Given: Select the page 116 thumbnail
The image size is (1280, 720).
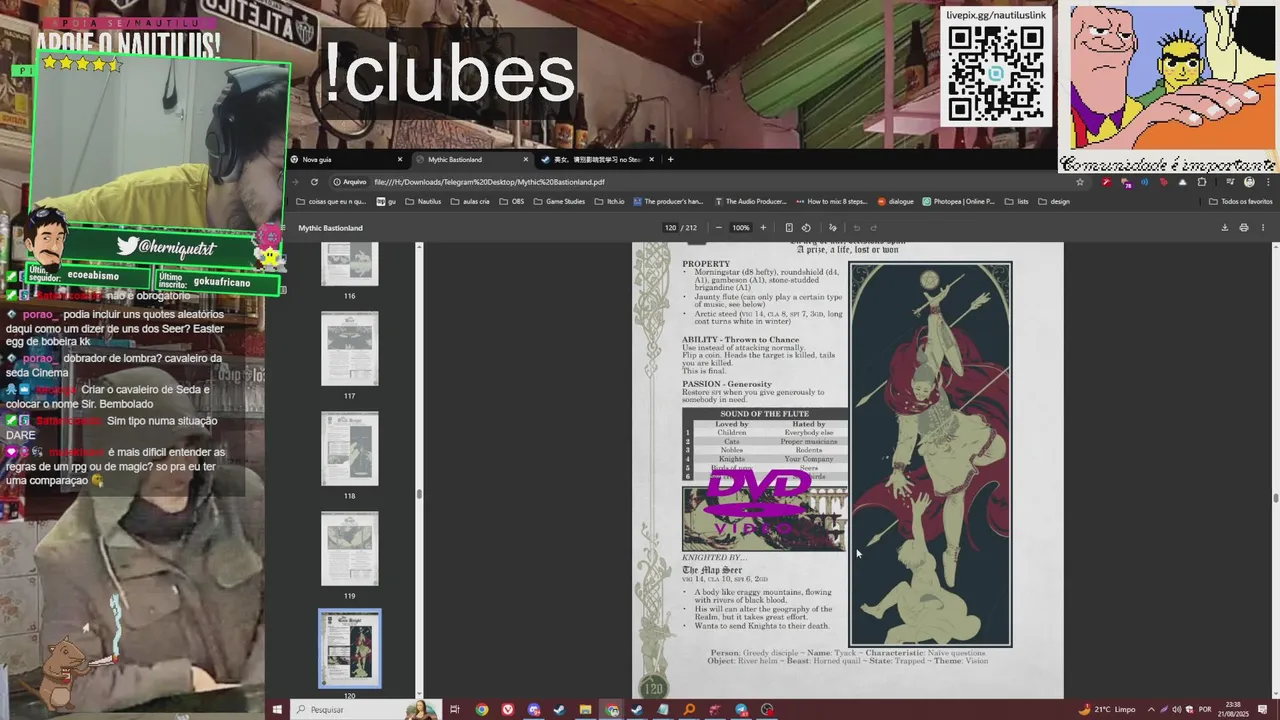Looking at the screenshot, I should tap(349, 264).
